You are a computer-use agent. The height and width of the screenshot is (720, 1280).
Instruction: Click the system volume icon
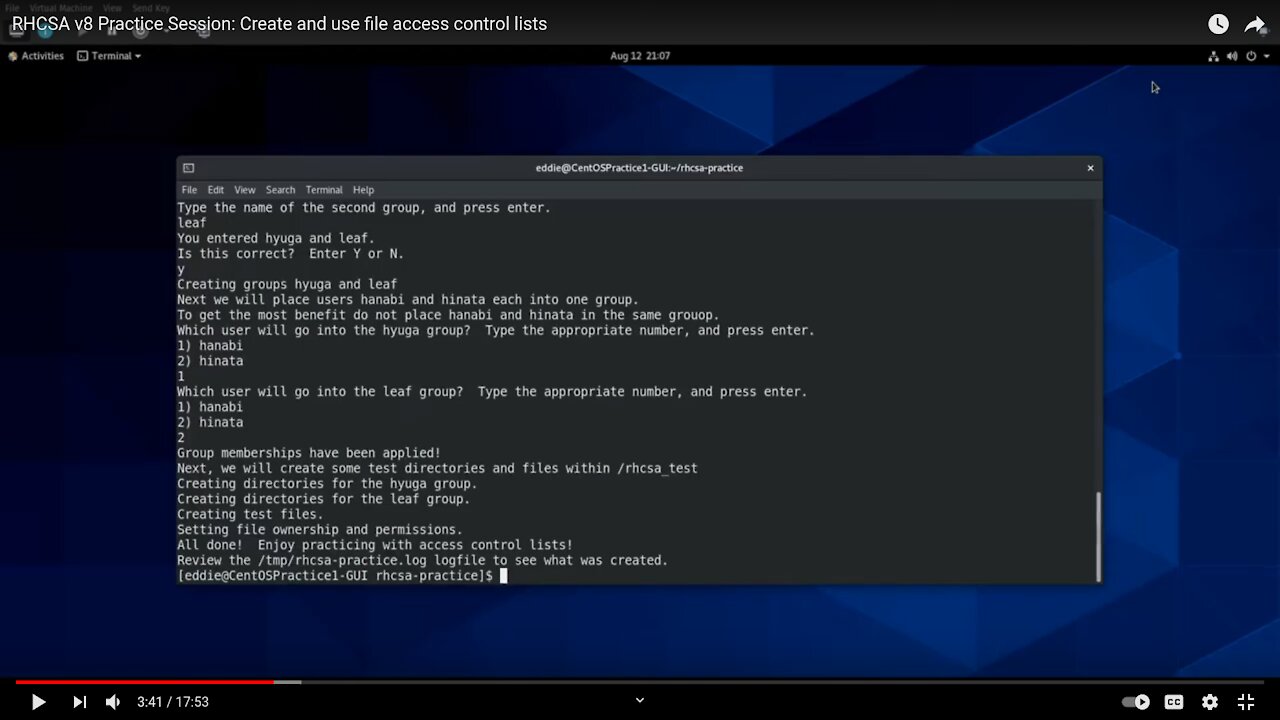(1232, 56)
